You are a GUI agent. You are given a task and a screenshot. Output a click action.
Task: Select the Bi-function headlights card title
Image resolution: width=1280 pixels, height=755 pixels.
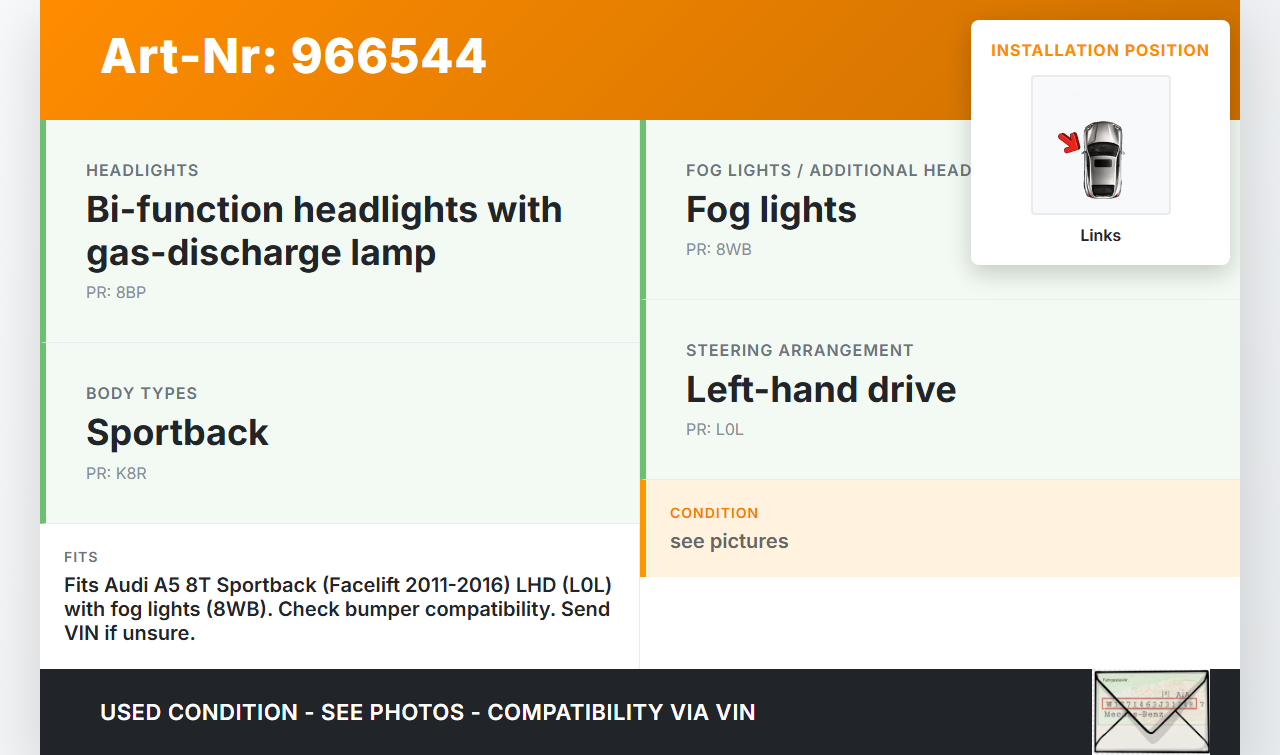(x=324, y=231)
